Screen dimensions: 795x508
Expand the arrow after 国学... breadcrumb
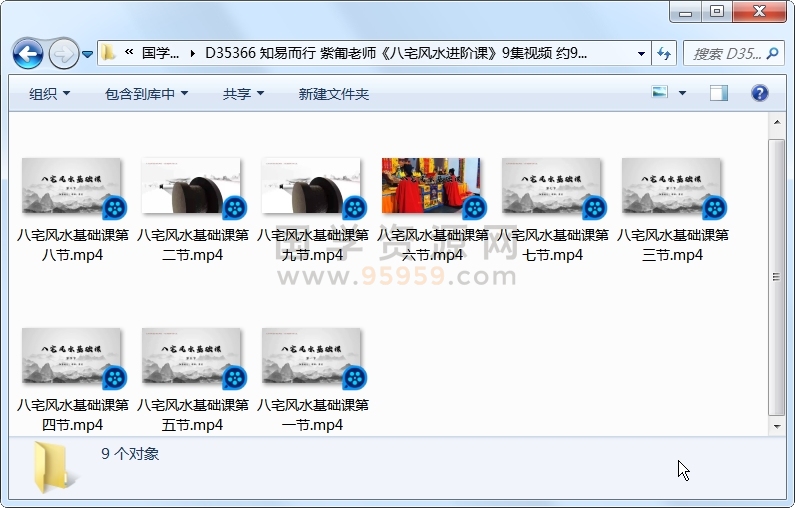tap(193, 53)
